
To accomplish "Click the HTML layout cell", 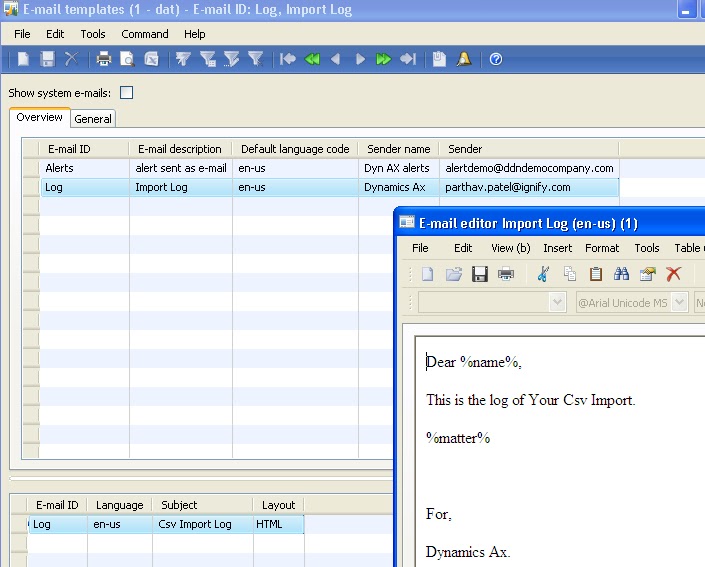I will 279,524.
